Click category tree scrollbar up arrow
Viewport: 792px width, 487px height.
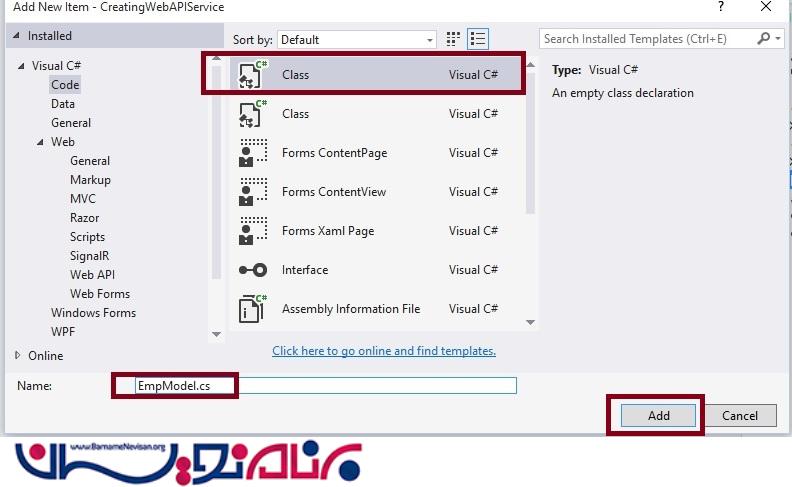217,59
